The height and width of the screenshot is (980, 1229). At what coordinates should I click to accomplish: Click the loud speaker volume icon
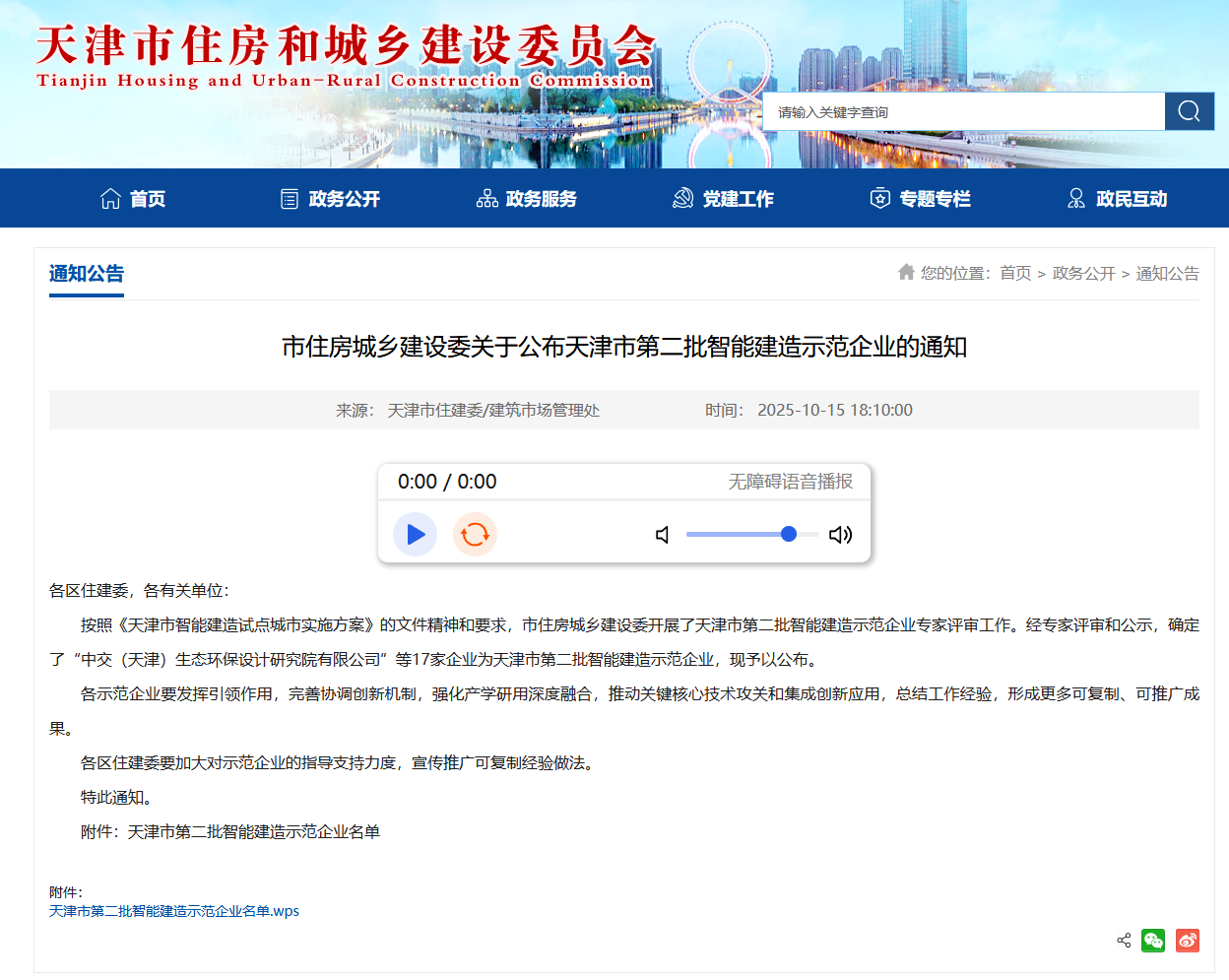pos(840,535)
